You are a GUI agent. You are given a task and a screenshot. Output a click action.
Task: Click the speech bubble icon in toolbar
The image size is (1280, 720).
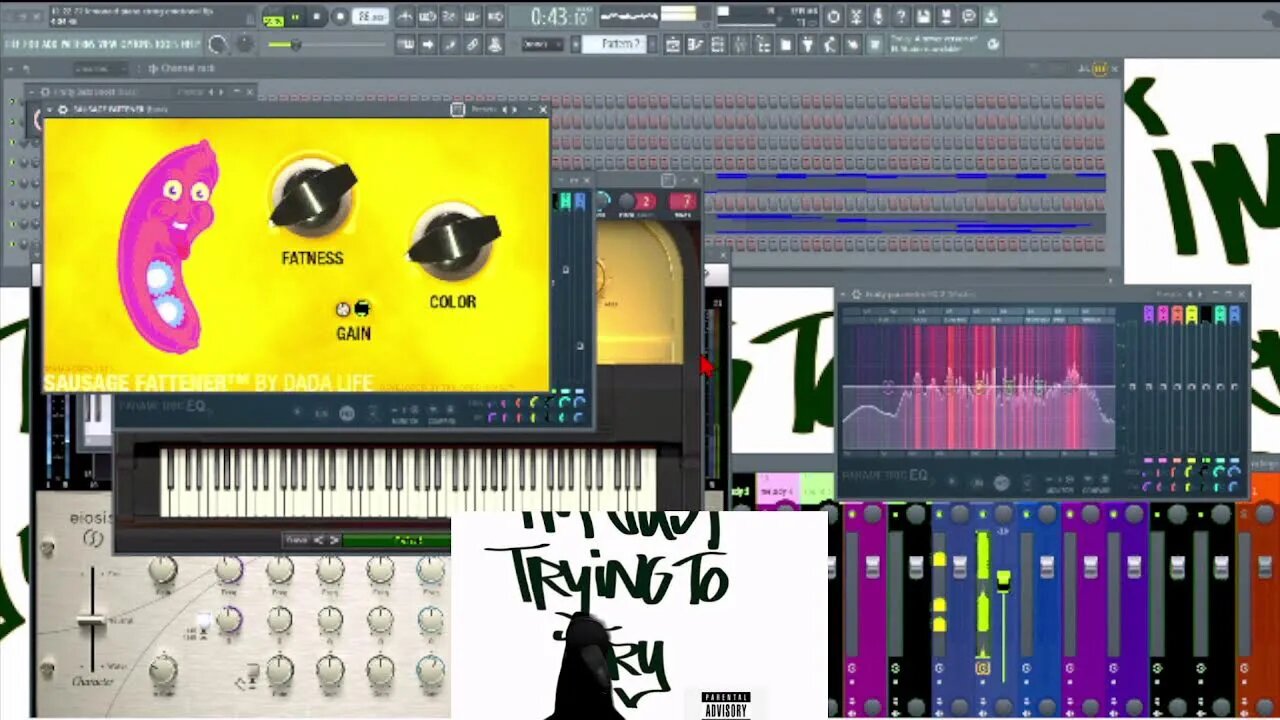click(x=969, y=17)
